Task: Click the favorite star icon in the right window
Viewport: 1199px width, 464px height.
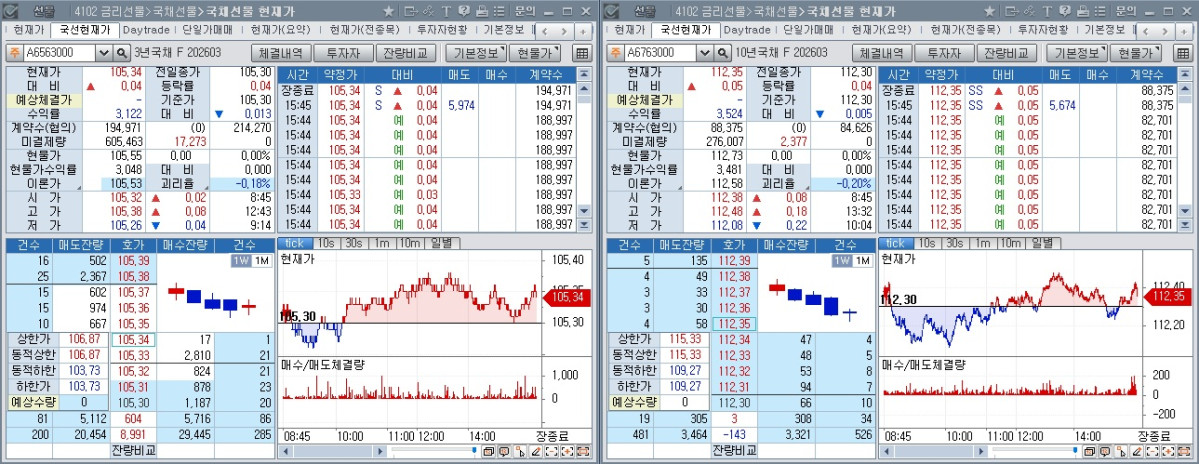Action: [989, 11]
